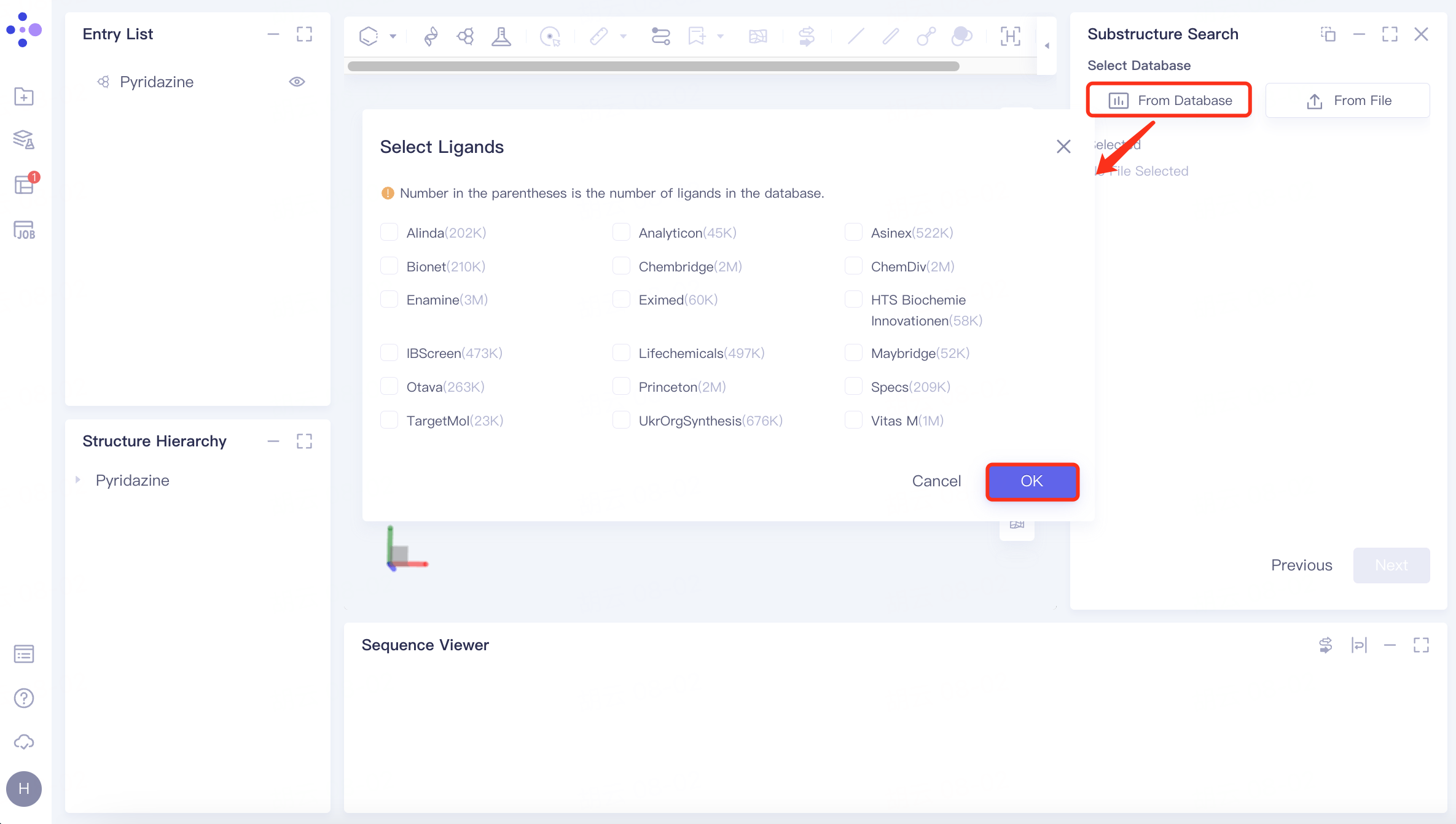Click the toolbar horizontal scrollbar

(653, 66)
